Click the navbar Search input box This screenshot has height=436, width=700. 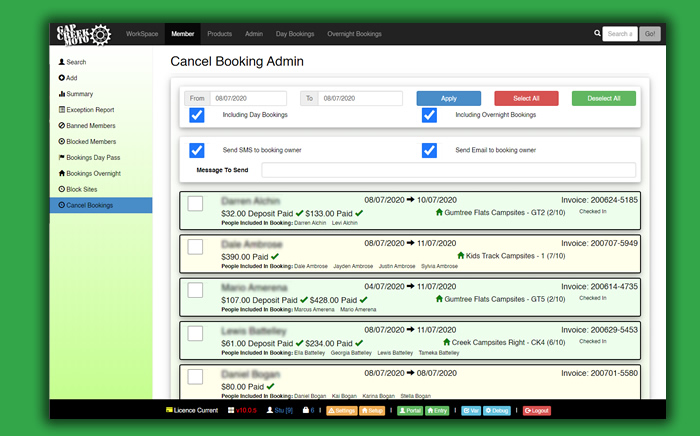pyautogui.click(x=620, y=34)
